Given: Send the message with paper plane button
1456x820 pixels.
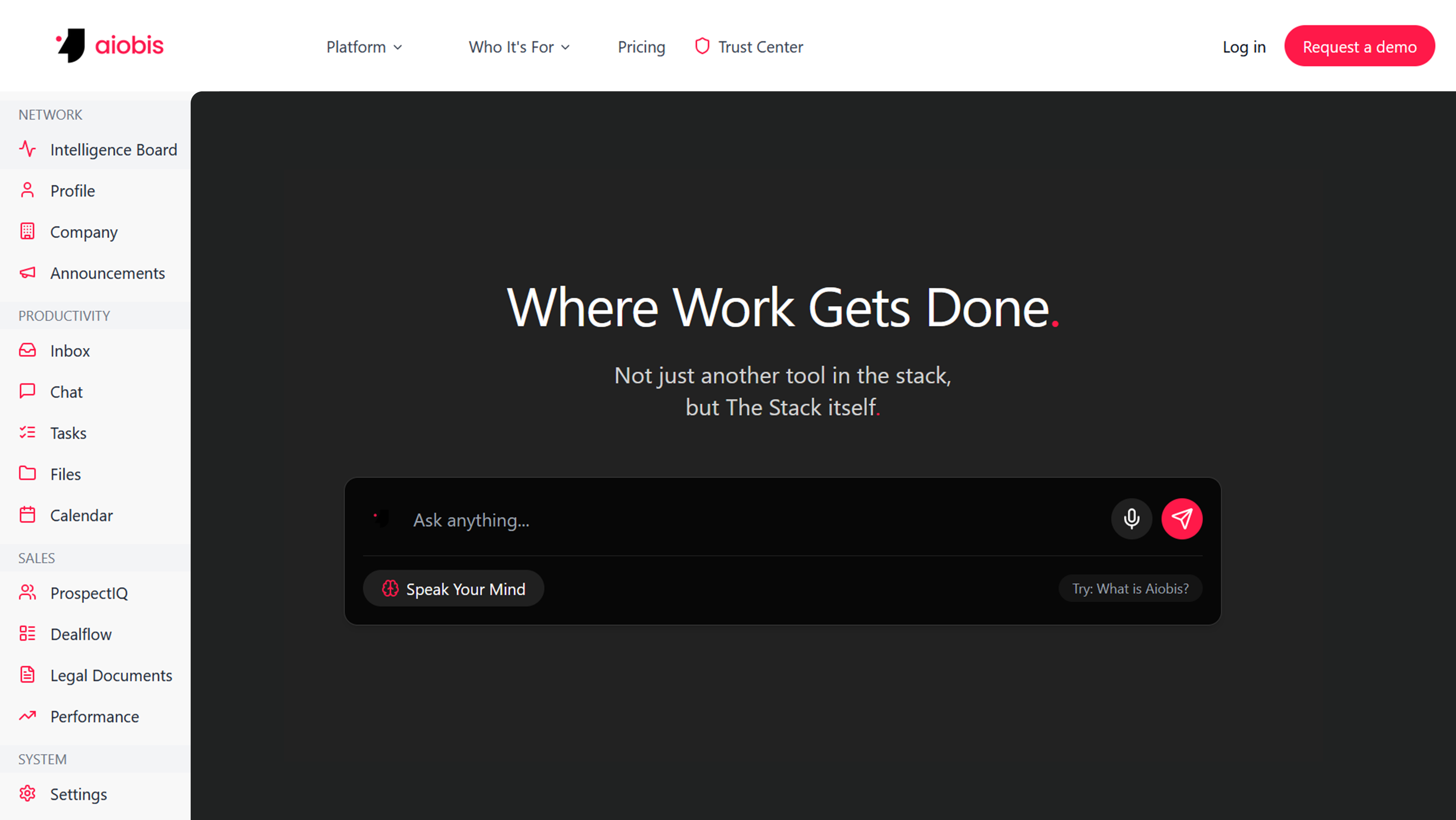Looking at the screenshot, I should tap(1182, 519).
